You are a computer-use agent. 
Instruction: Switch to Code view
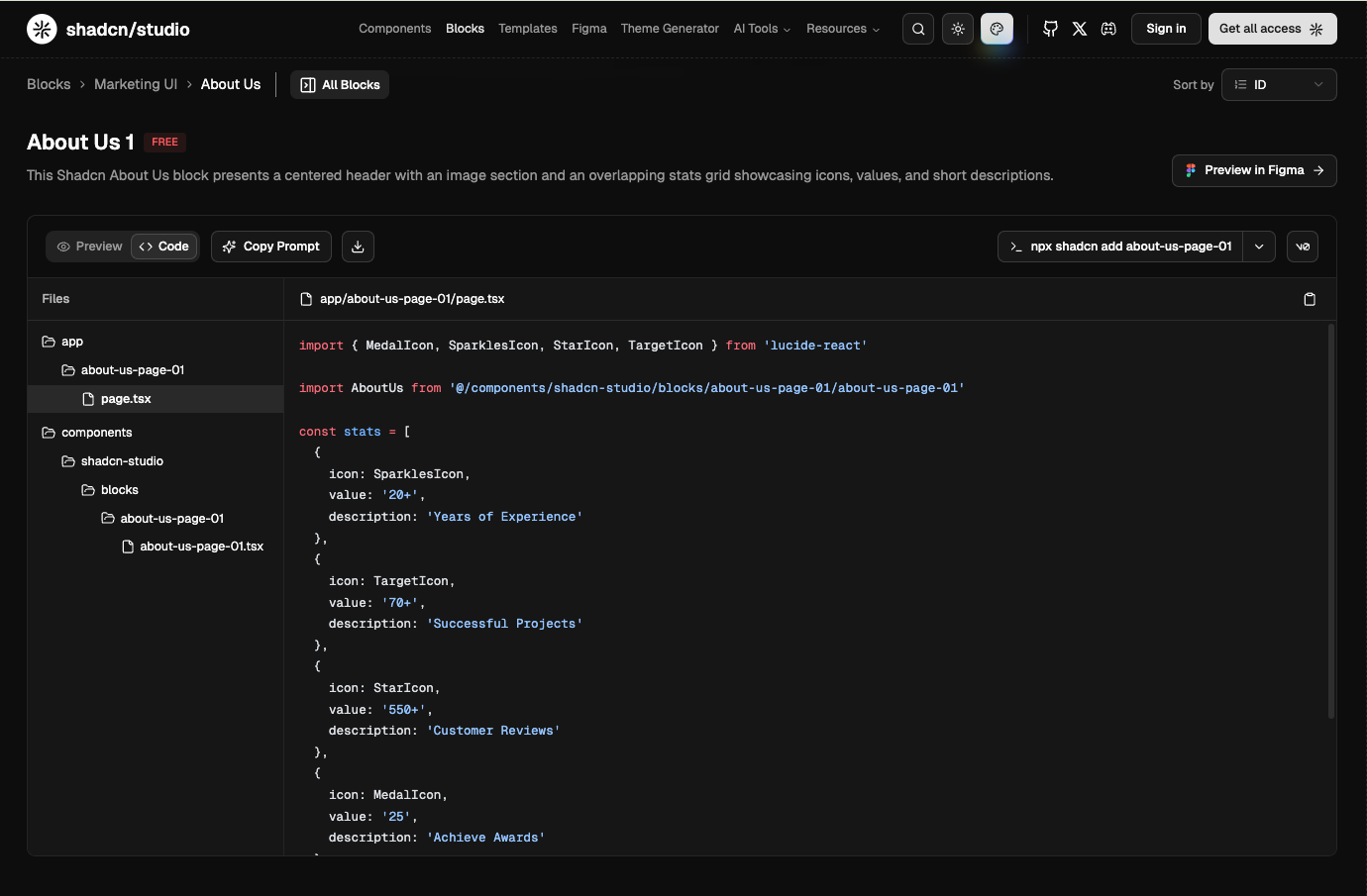click(x=164, y=247)
